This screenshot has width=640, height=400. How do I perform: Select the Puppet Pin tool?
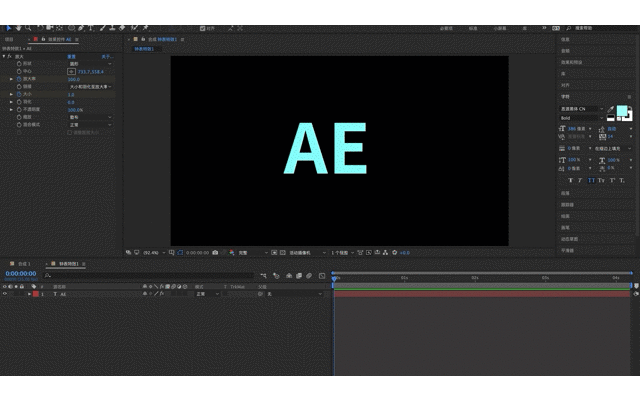click(145, 28)
